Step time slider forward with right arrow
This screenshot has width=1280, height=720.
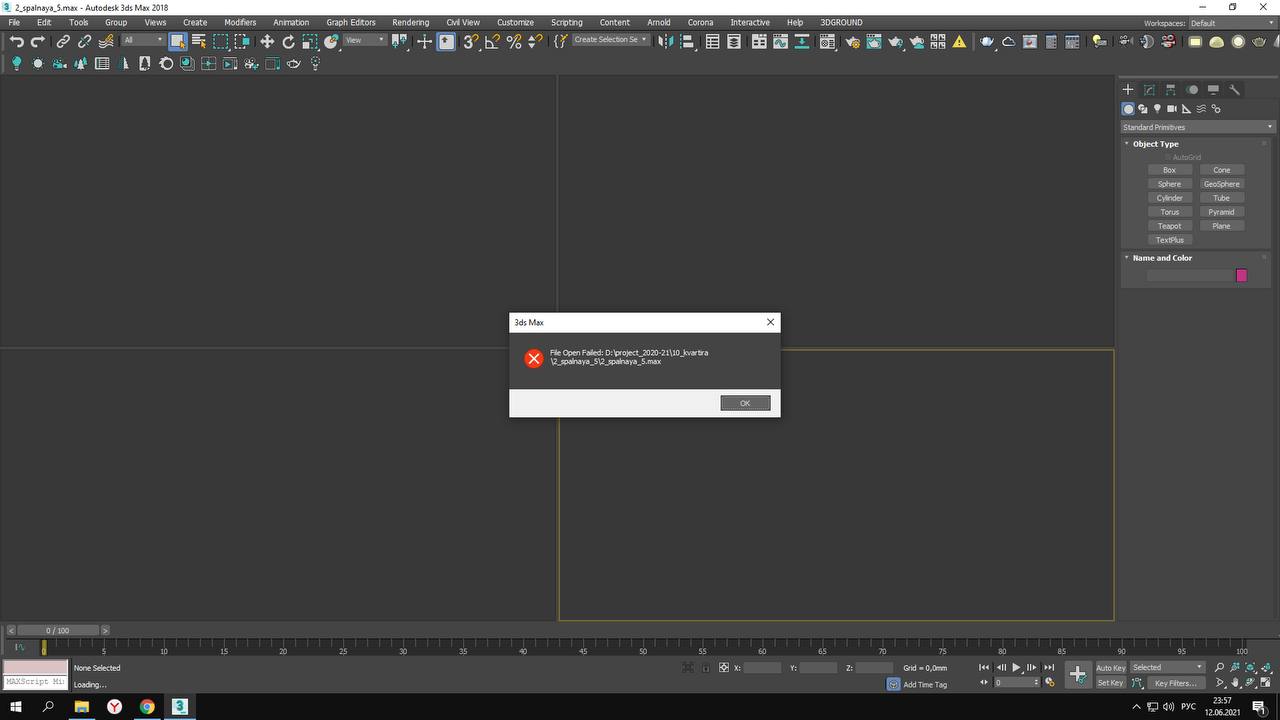coord(105,631)
